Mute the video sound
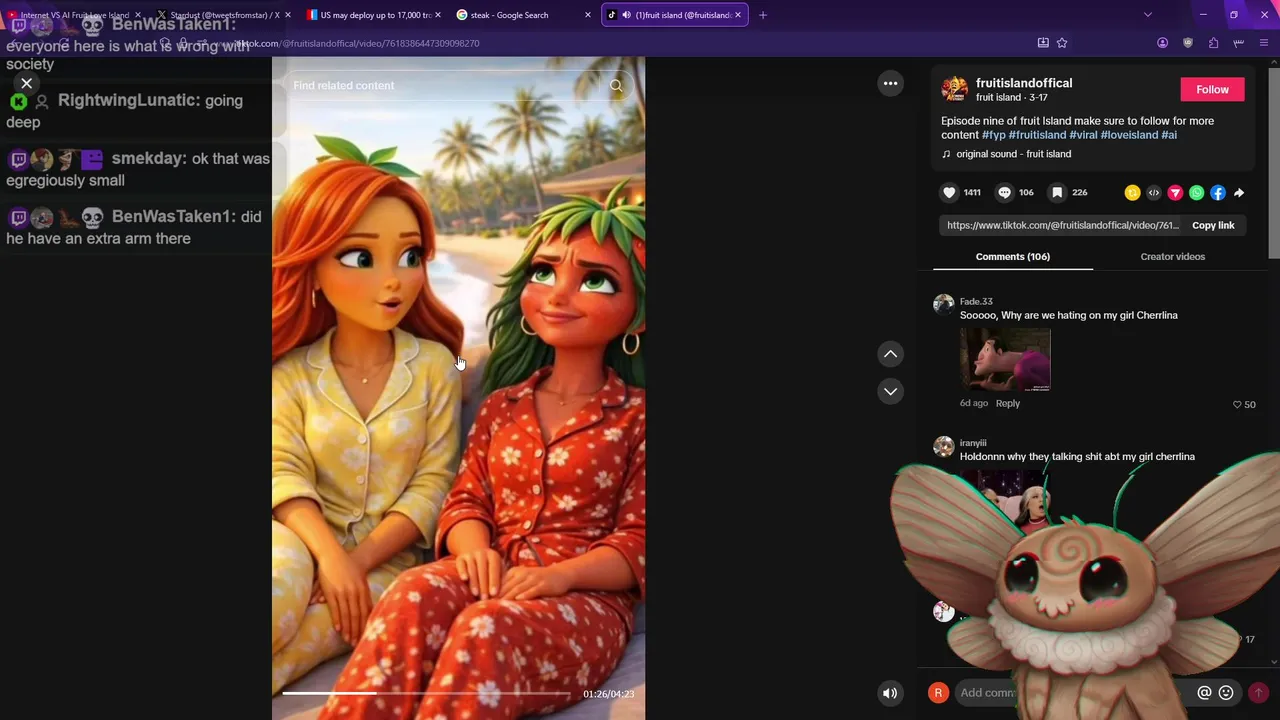1280x720 pixels. [889, 693]
